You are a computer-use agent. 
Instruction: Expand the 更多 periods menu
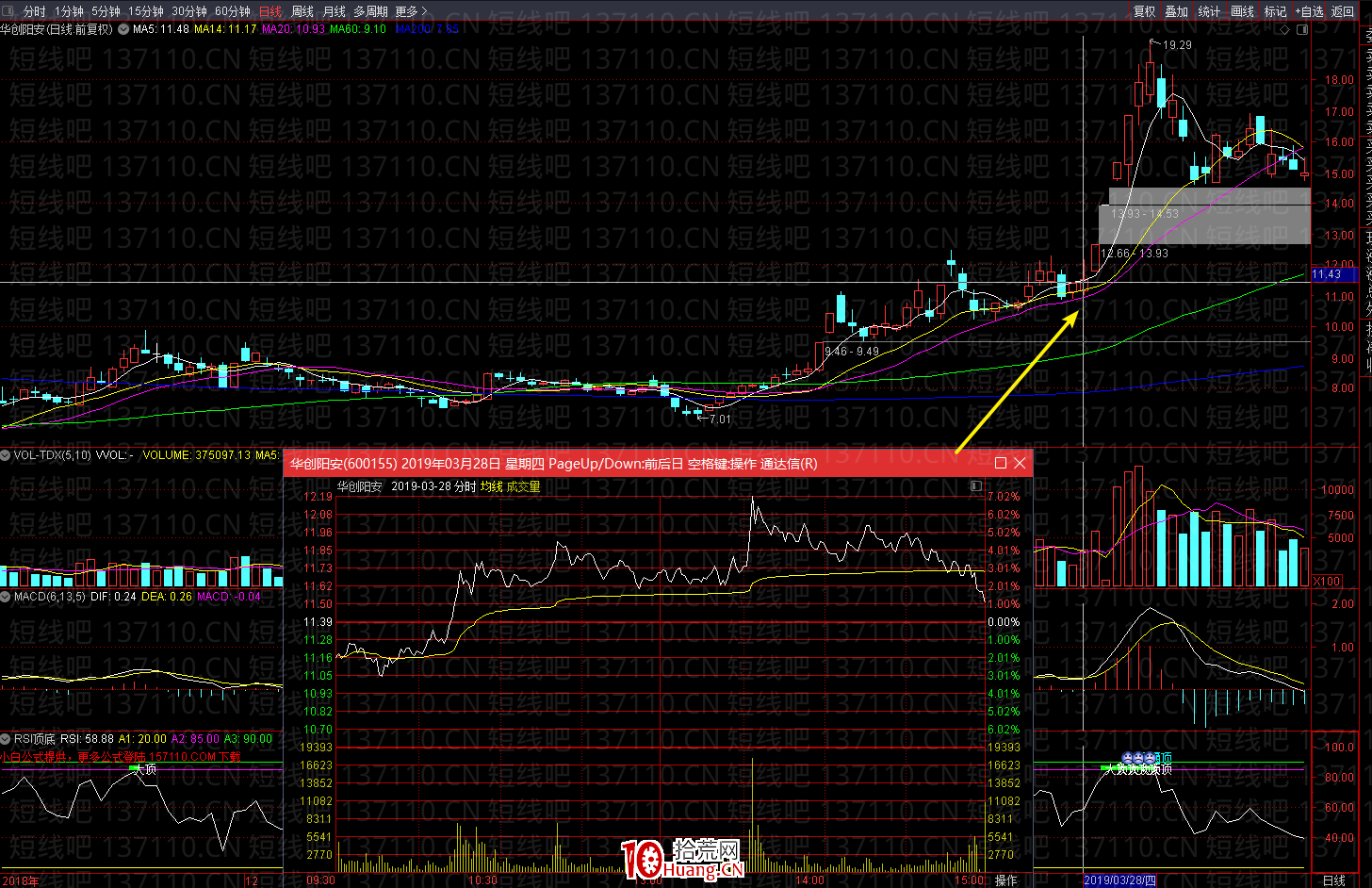(411, 11)
